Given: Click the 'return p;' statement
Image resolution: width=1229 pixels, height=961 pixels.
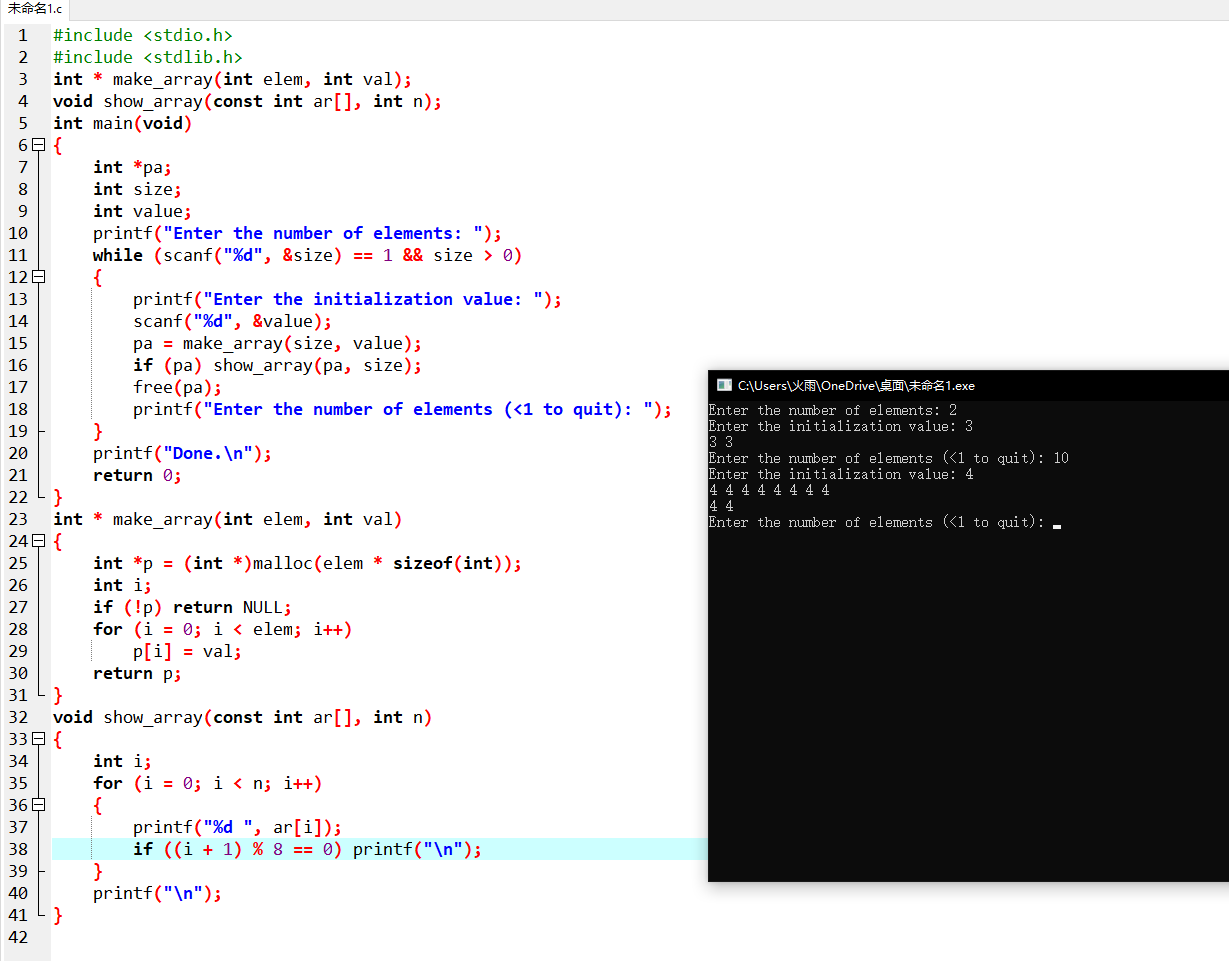Looking at the screenshot, I should 138,673.
